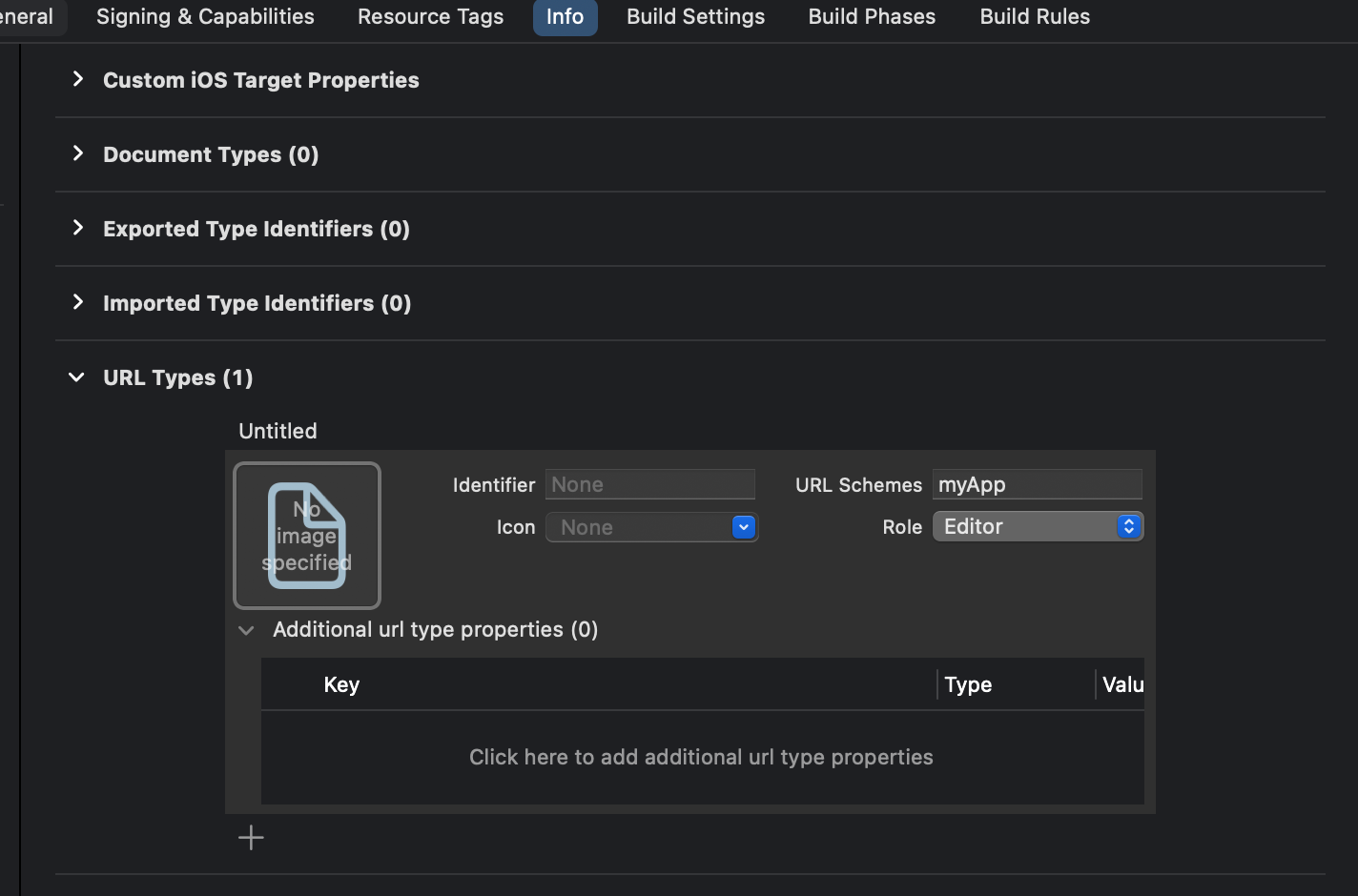Switch to Signing & Capabilities tab
The width and height of the screenshot is (1358, 896).
click(x=205, y=17)
